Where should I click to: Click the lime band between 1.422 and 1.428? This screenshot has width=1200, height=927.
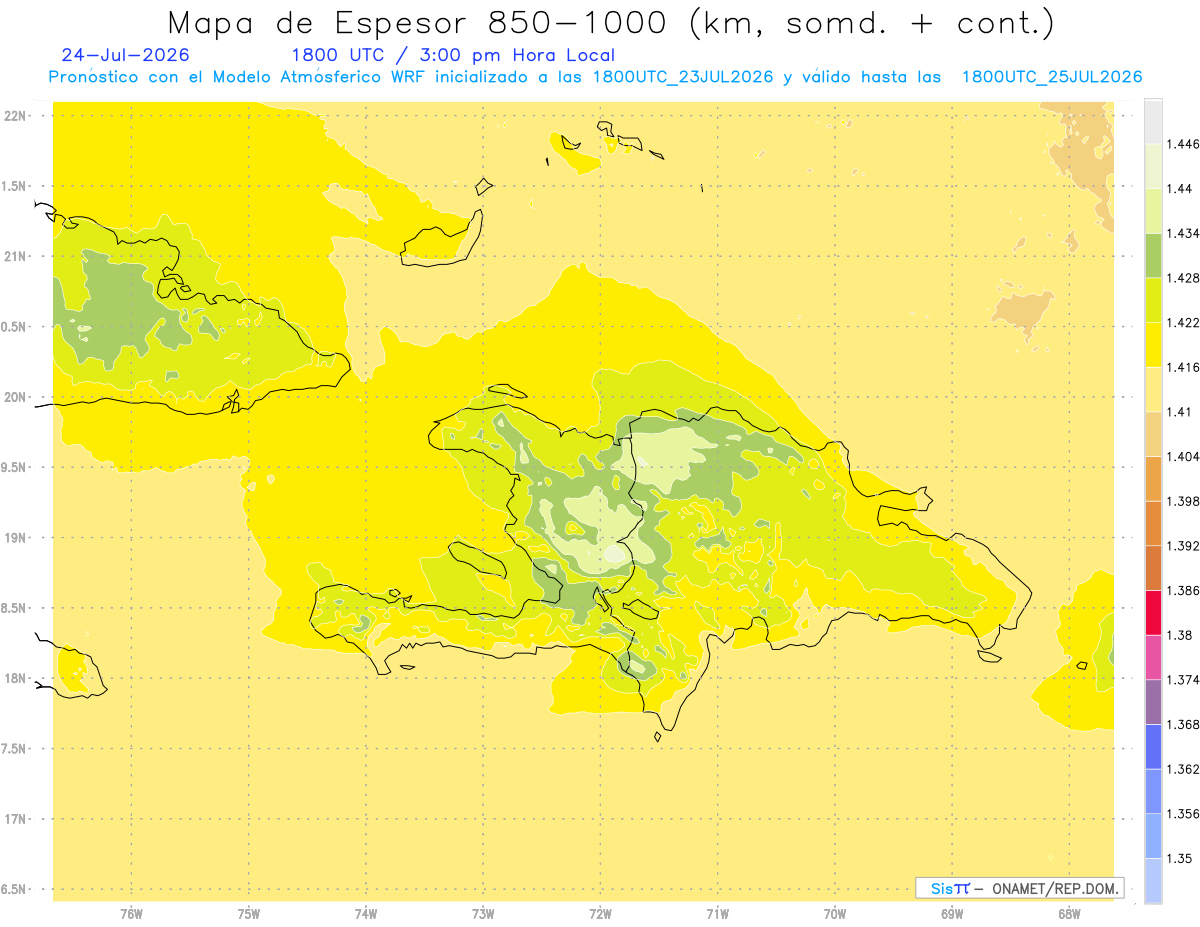[x=1153, y=300]
